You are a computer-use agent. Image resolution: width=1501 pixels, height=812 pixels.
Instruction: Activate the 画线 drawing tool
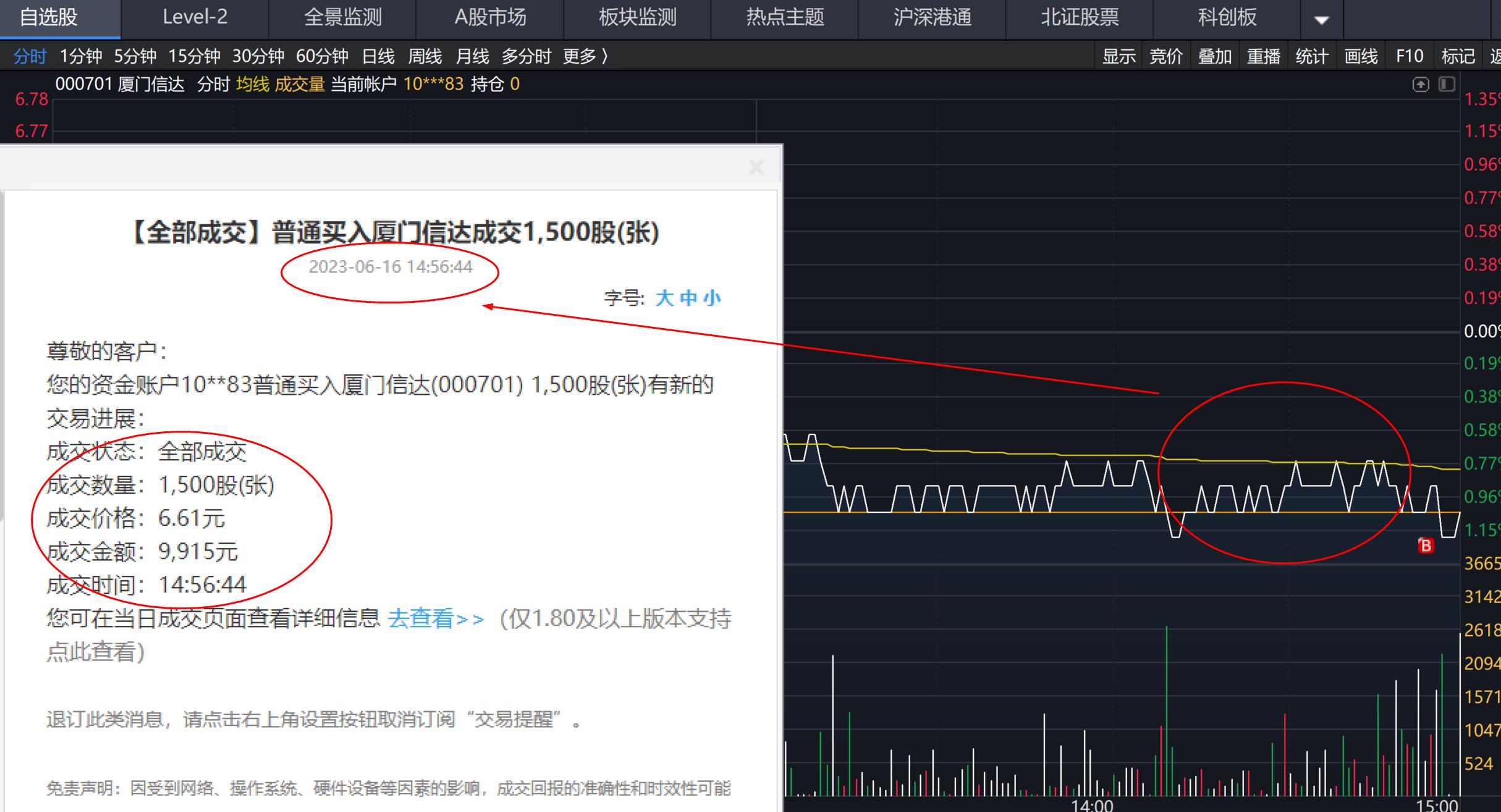point(1359,56)
